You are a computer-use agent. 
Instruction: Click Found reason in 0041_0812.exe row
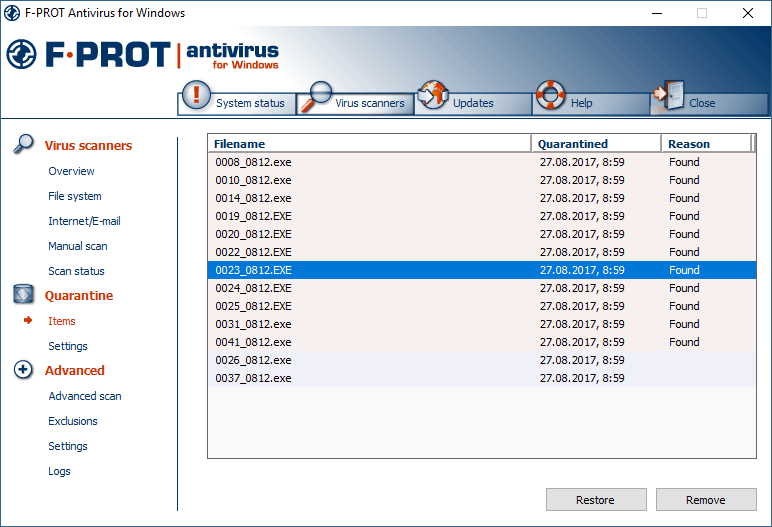point(684,342)
